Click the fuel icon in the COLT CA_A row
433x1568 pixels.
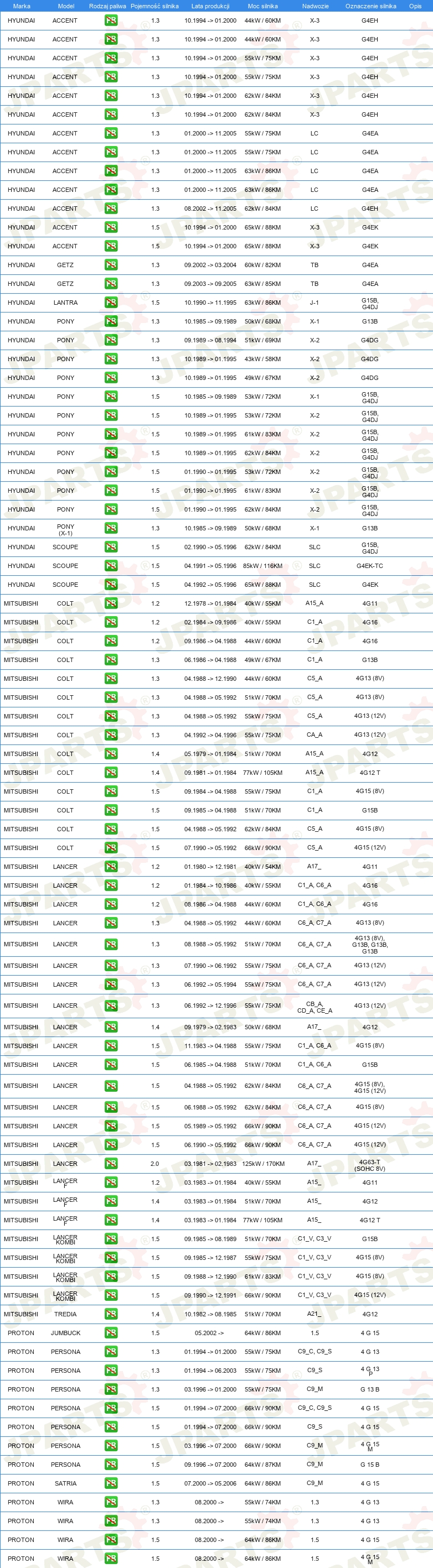[x=111, y=734]
